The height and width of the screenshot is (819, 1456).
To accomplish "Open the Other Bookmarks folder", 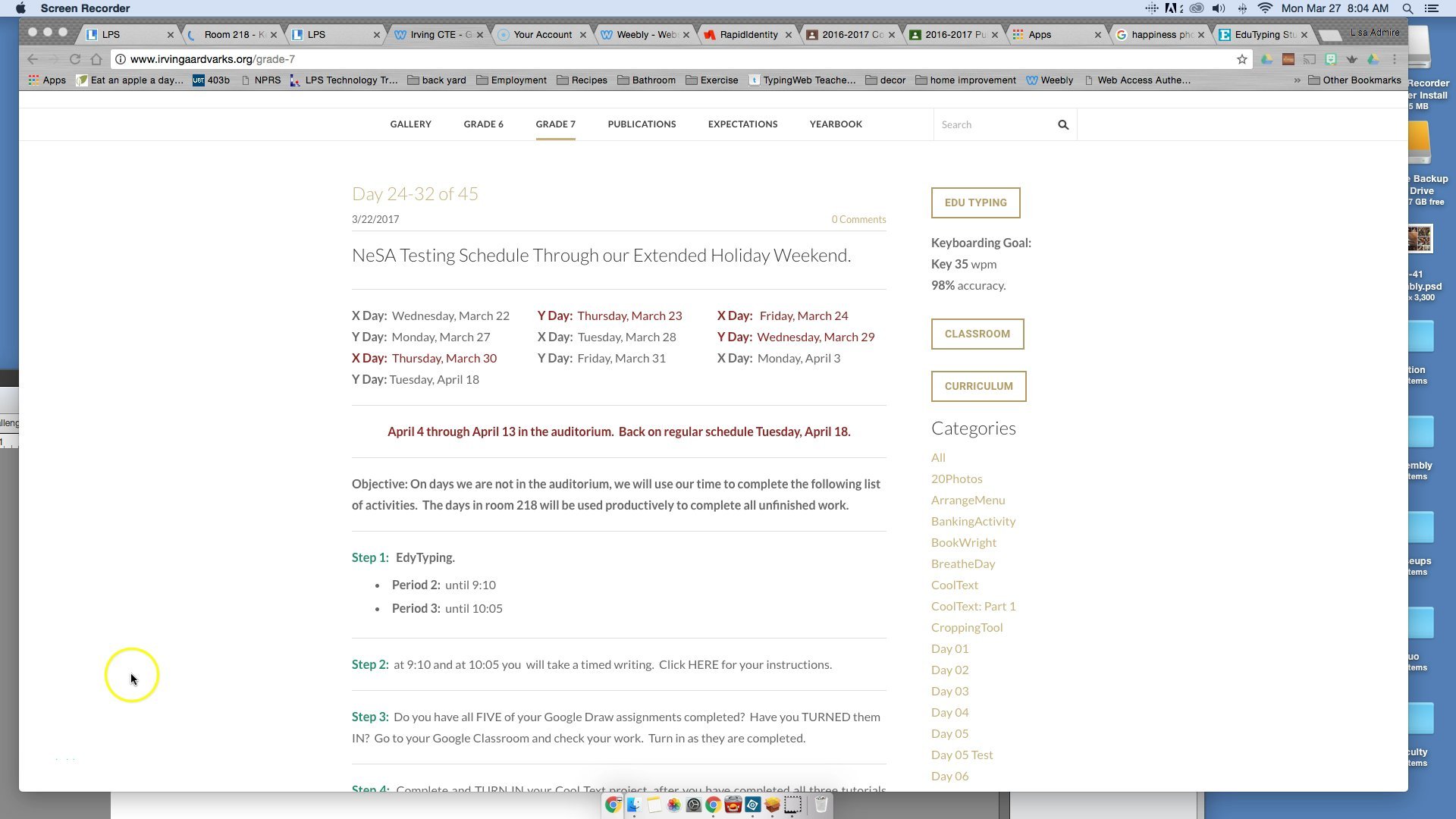I will click(1354, 80).
